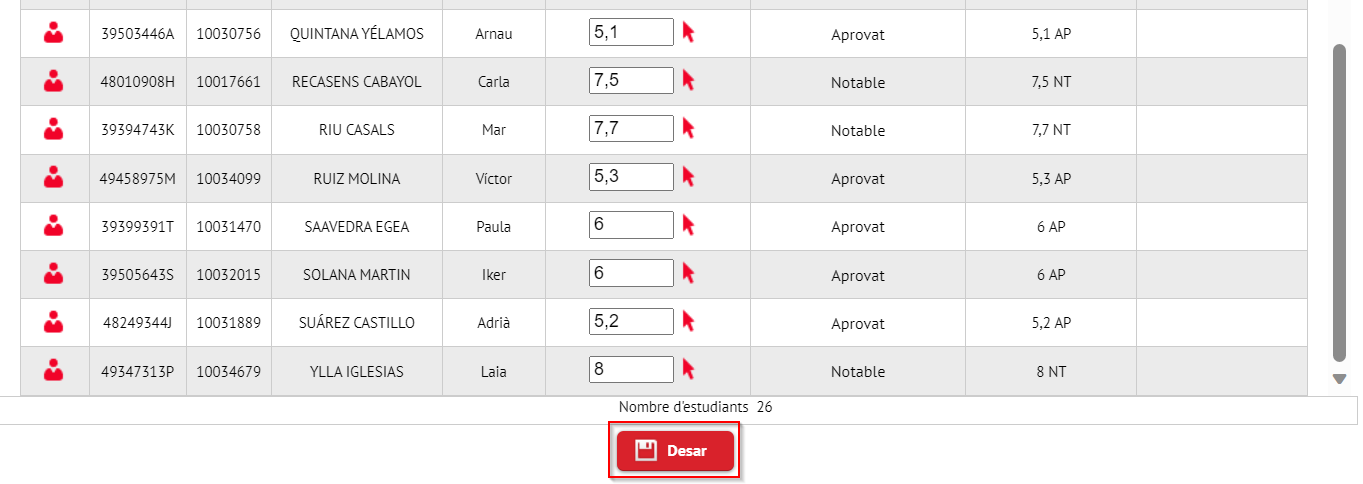Select the red arrow next to Adrià's grade

coord(688,321)
